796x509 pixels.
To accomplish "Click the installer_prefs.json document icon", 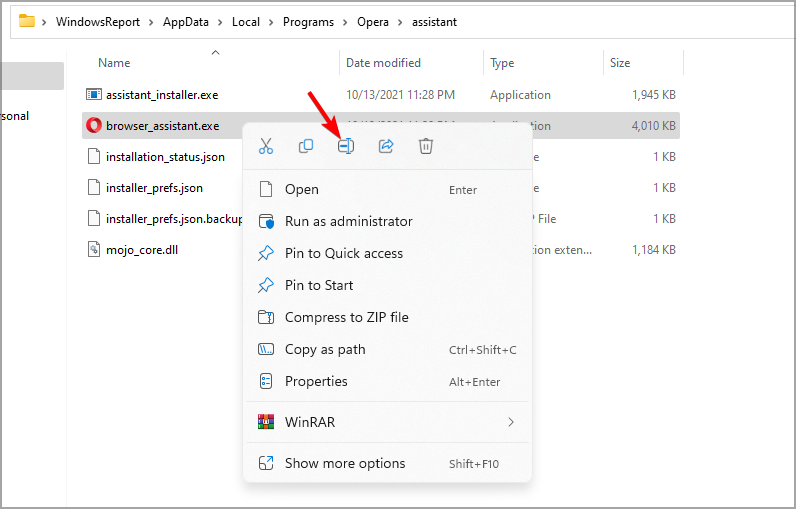I will point(94,187).
